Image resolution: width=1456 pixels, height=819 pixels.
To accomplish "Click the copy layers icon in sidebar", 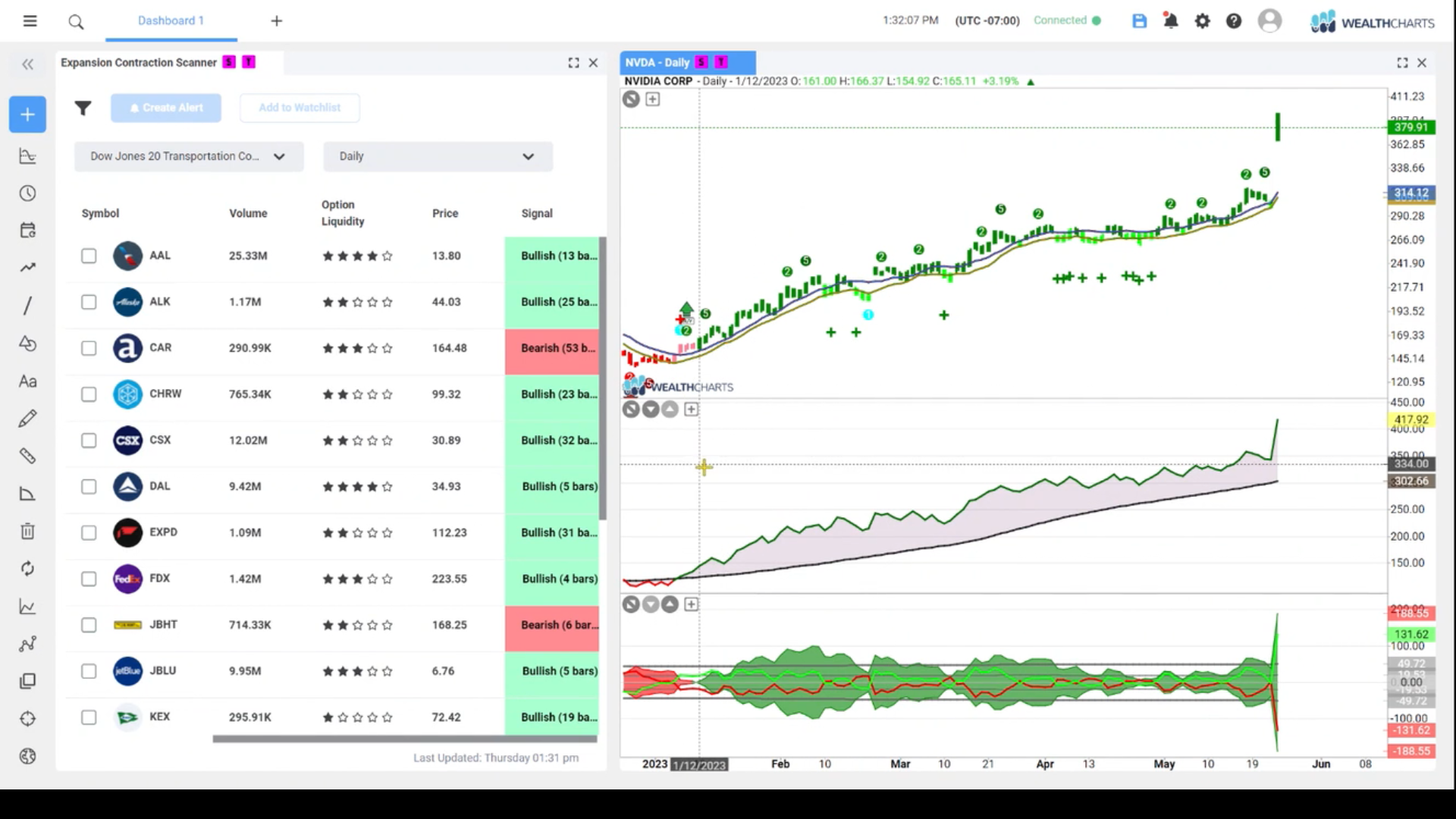I will pos(27,681).
